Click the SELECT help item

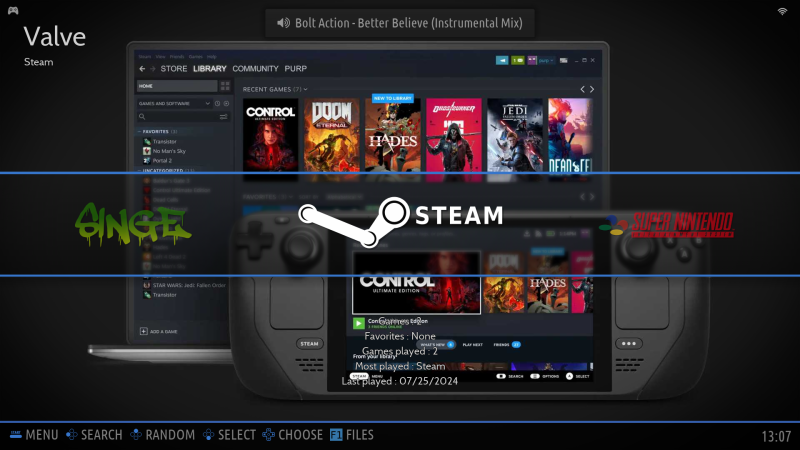[x=229, y=435]
